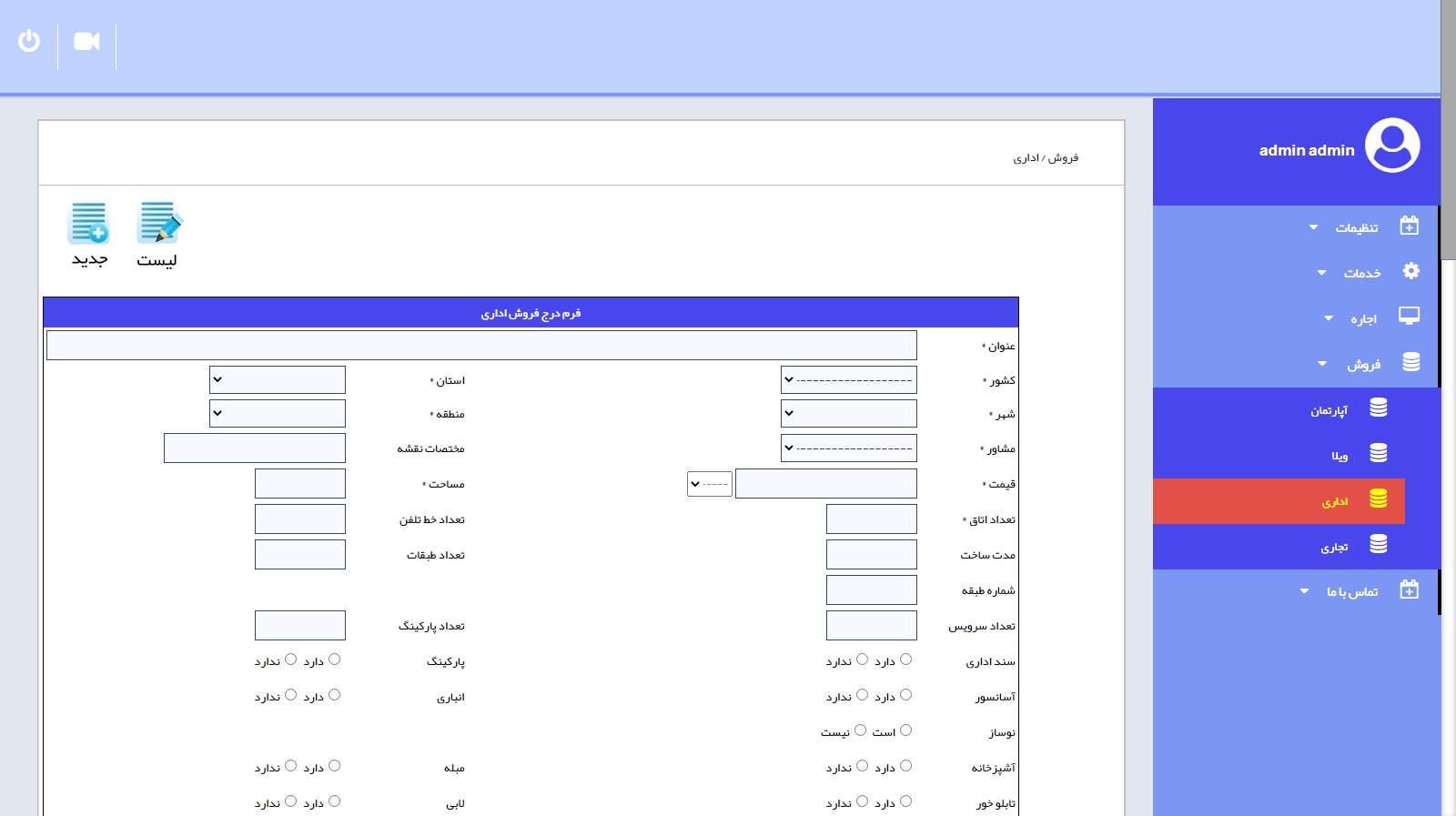The height and width of the screenshot is (816, 1456).
Task: Focus the مساحت area field
Action: [300, 484]
